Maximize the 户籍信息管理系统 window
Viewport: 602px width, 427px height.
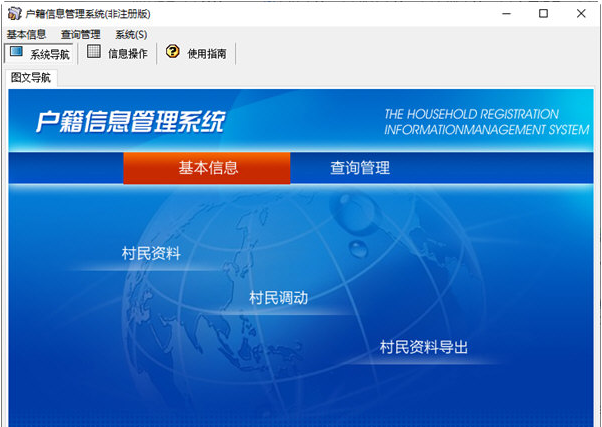543,13
